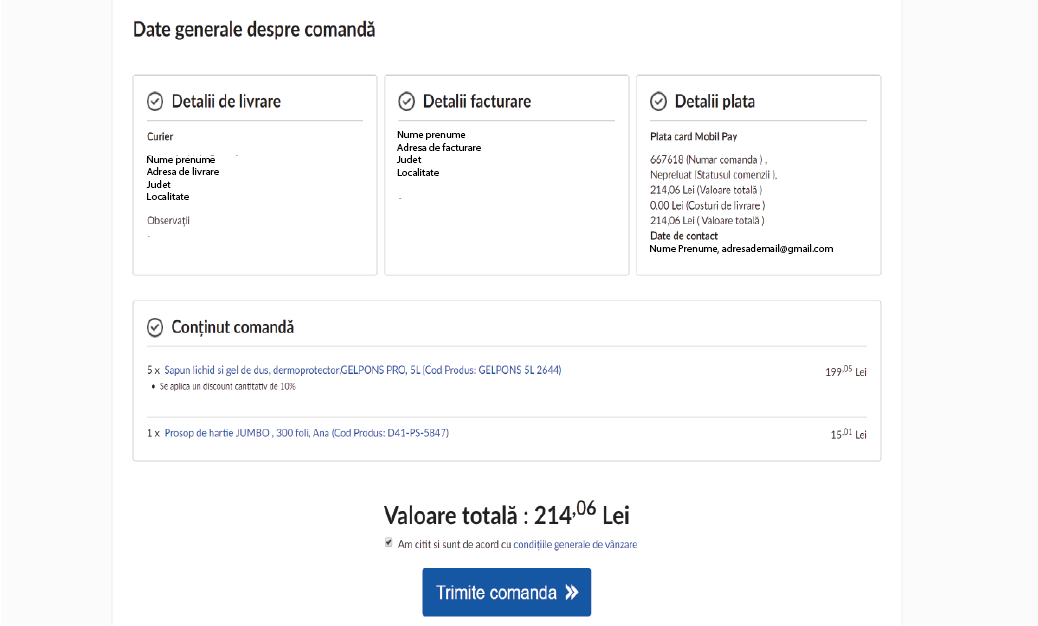This screenshot has width=1038, height=626.
Task: Select the Detalii facturare heading
Action: (x=477, y=102)
